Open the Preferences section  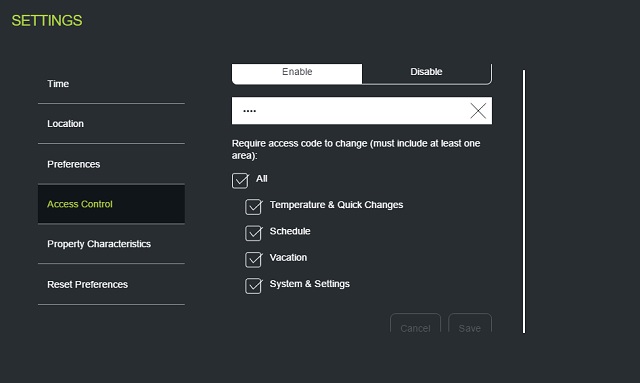111,164
